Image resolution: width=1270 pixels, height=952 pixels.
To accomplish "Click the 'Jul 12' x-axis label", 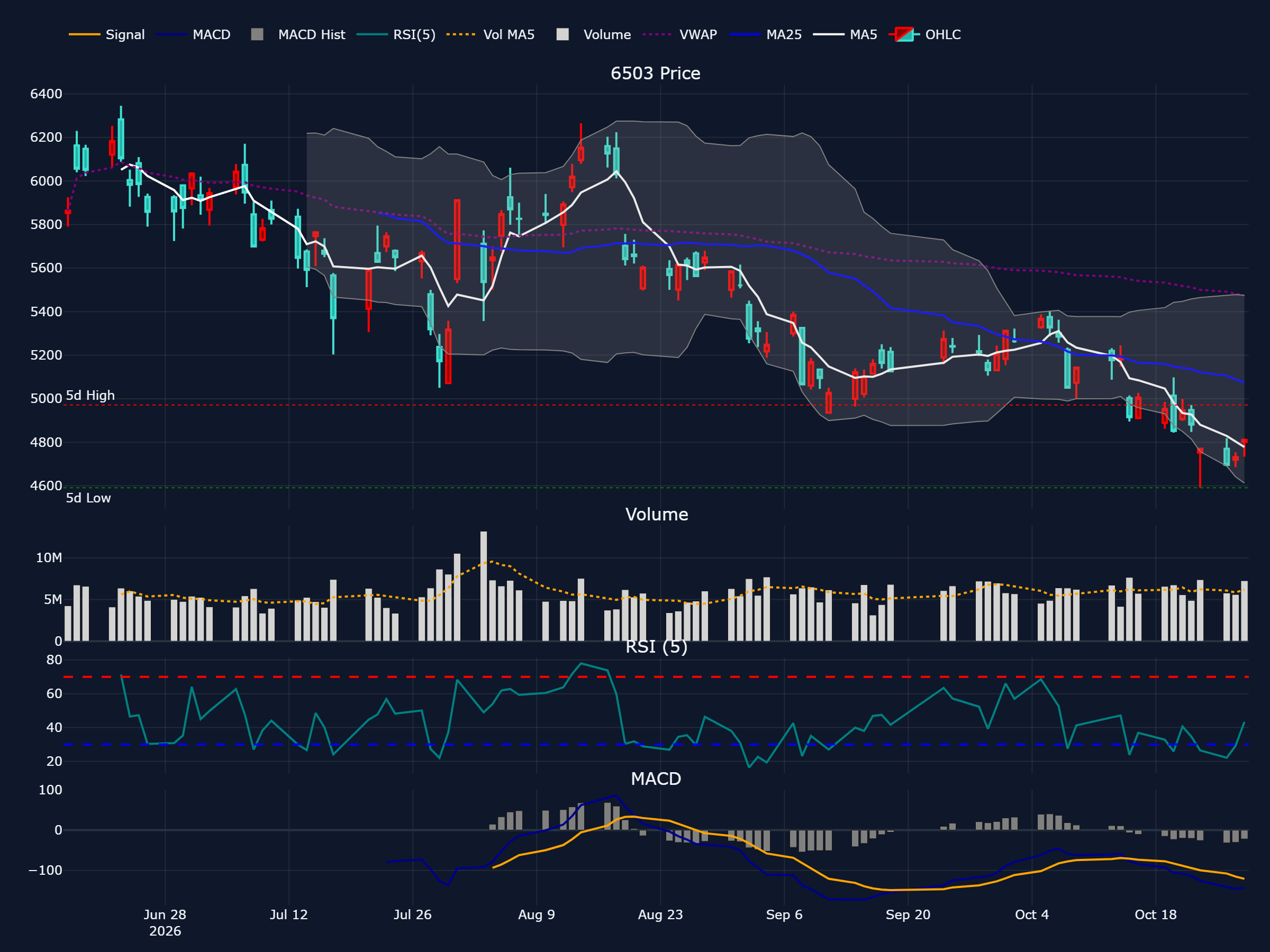I will pyautogui.click(x=289, y=914).
